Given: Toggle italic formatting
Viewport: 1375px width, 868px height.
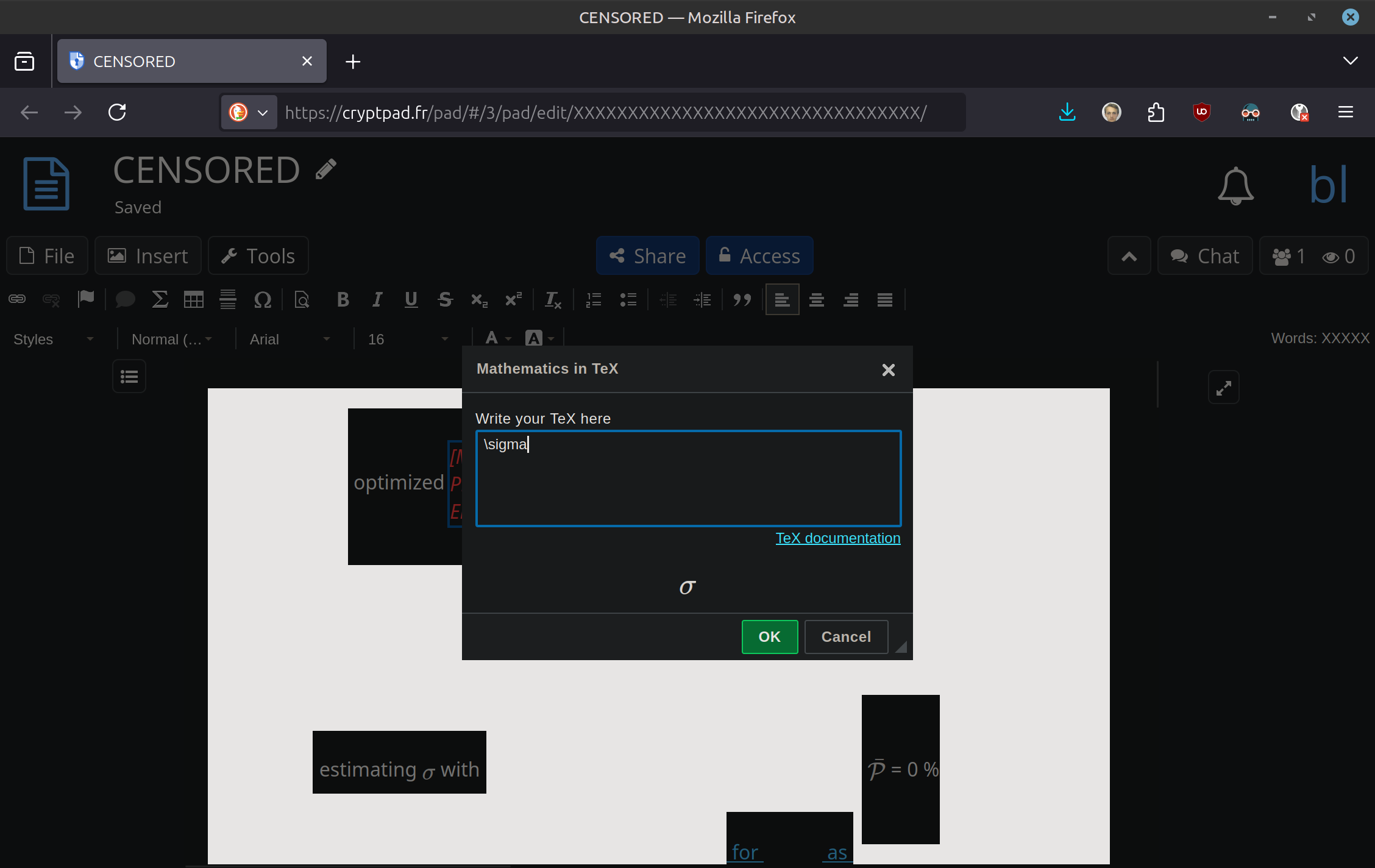Looking at the screenshot, I should point(377,299).
